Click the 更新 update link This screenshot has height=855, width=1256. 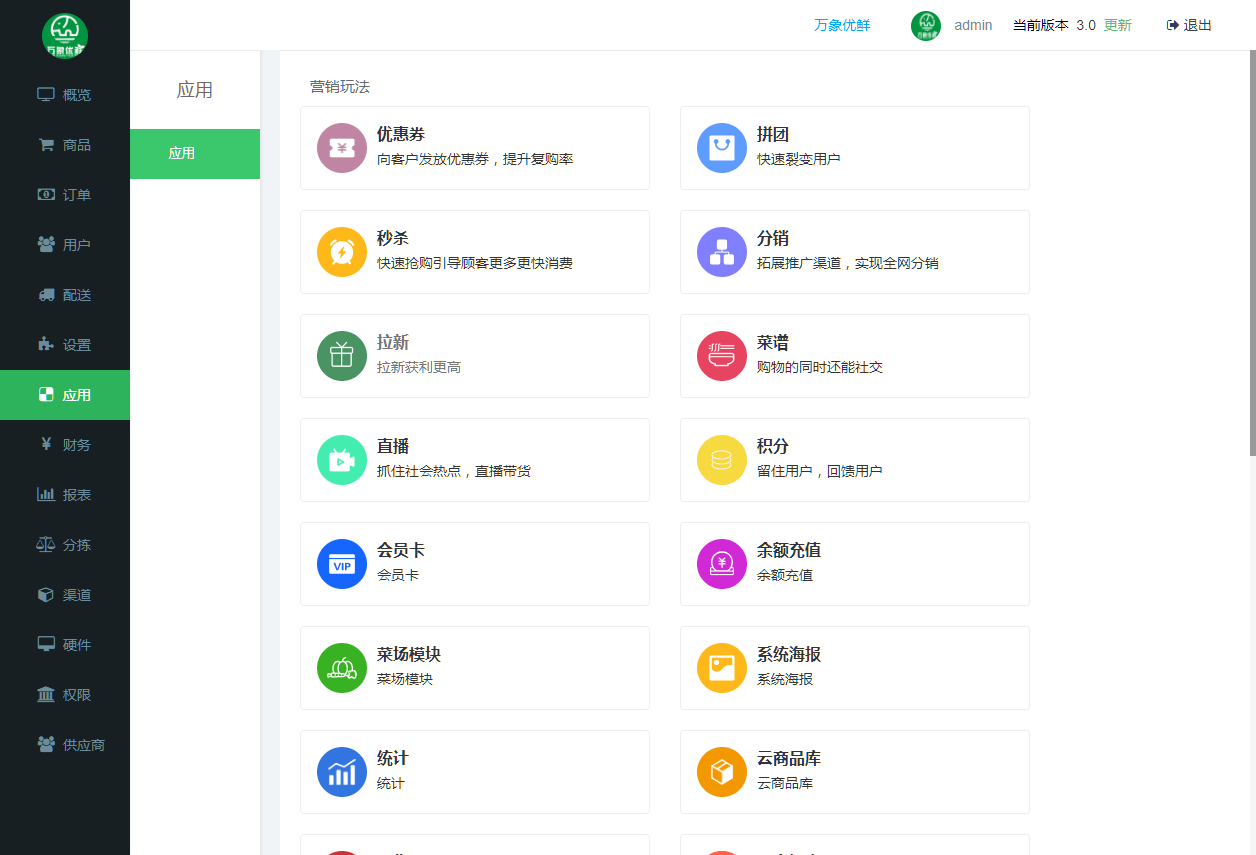[x=1117, y=25]
